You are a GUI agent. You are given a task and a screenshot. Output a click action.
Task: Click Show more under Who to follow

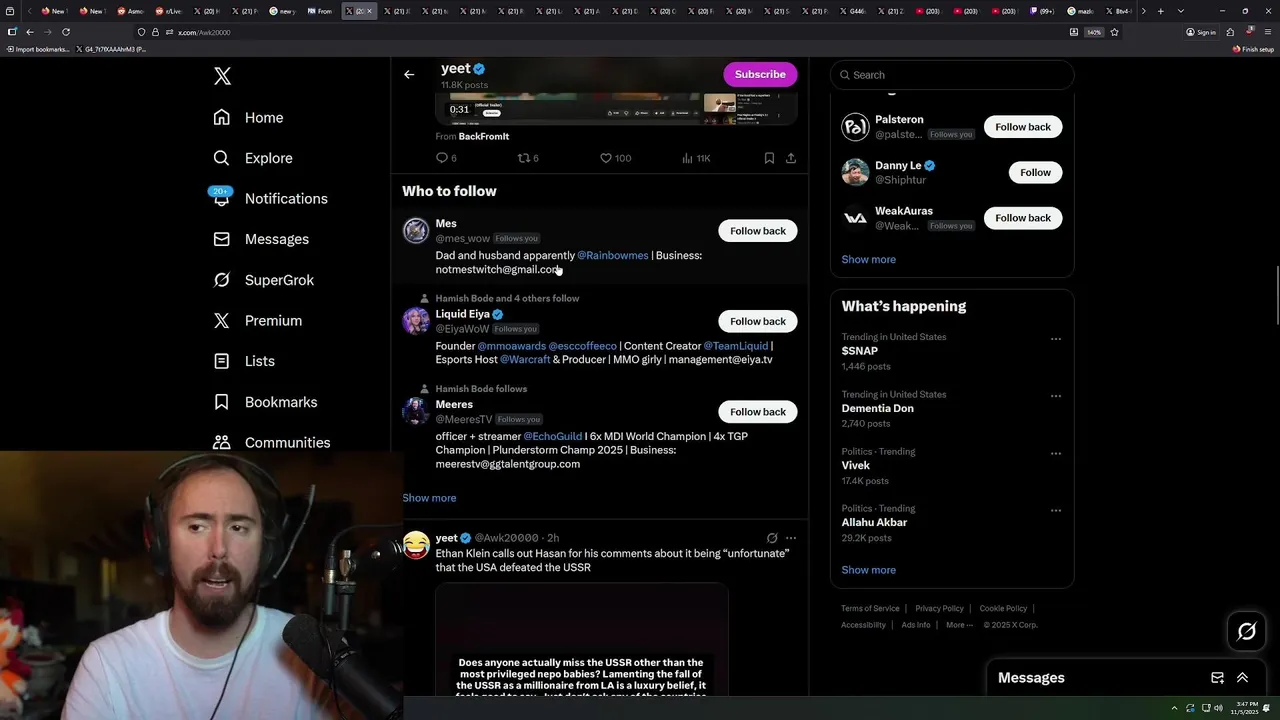tap(429, 498)
